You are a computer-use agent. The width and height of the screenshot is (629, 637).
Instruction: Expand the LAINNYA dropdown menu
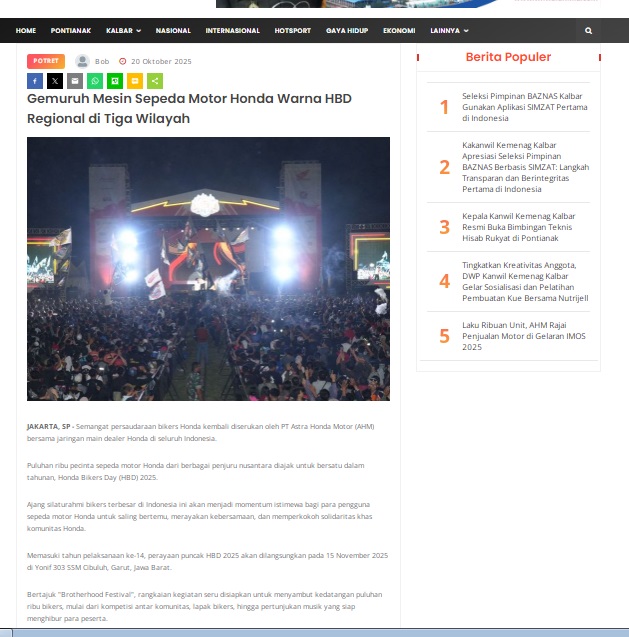(449, 31)
